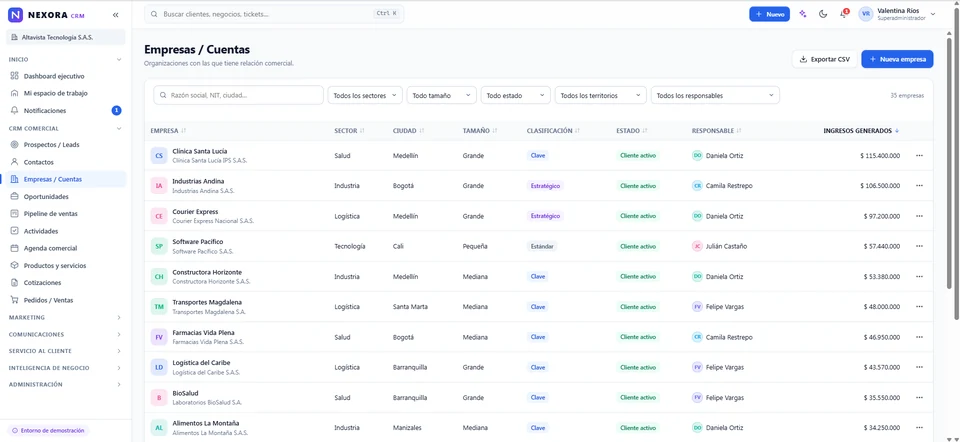The width and height of the screenshot is (960, 442).
Task: Open Todo tamaño dropdown
Action: coord(441,96)
